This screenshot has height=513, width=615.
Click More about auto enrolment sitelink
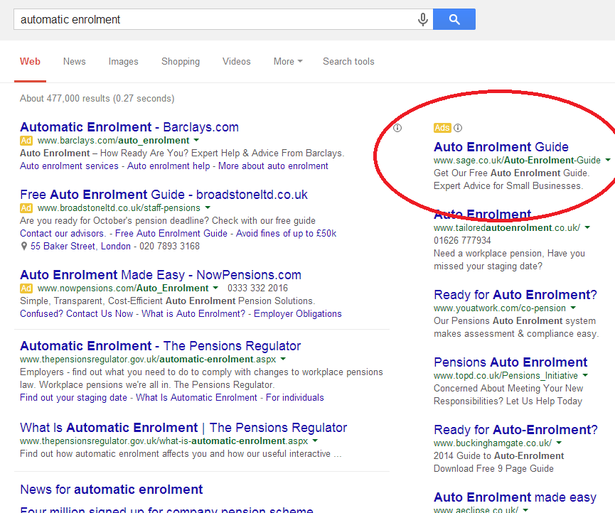[273, 166]
